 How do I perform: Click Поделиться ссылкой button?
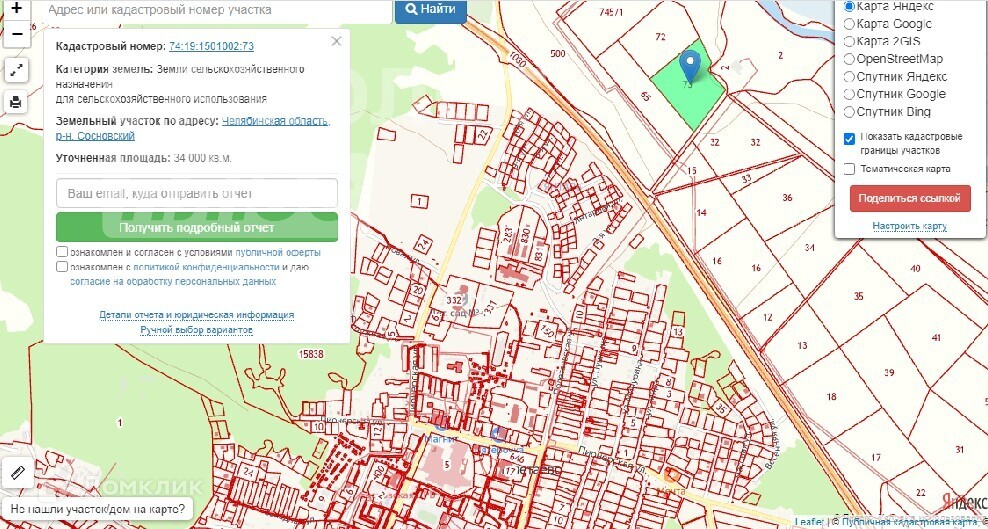tap(910, 198)
